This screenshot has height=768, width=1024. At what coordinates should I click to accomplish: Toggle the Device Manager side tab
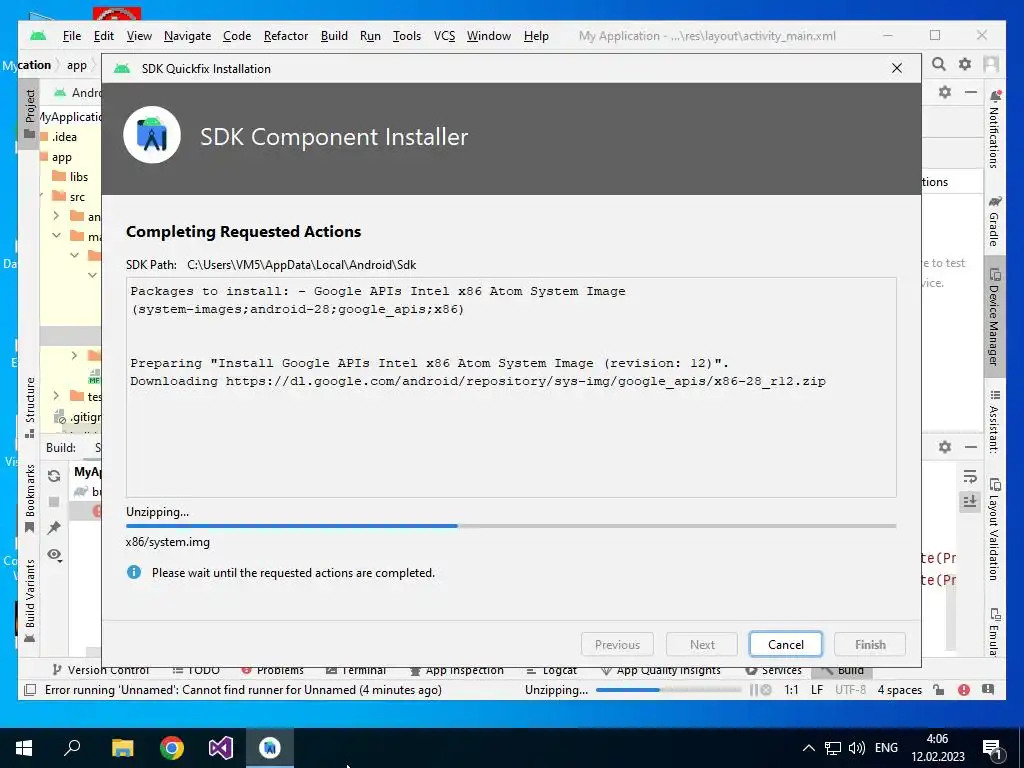[994, 317]
